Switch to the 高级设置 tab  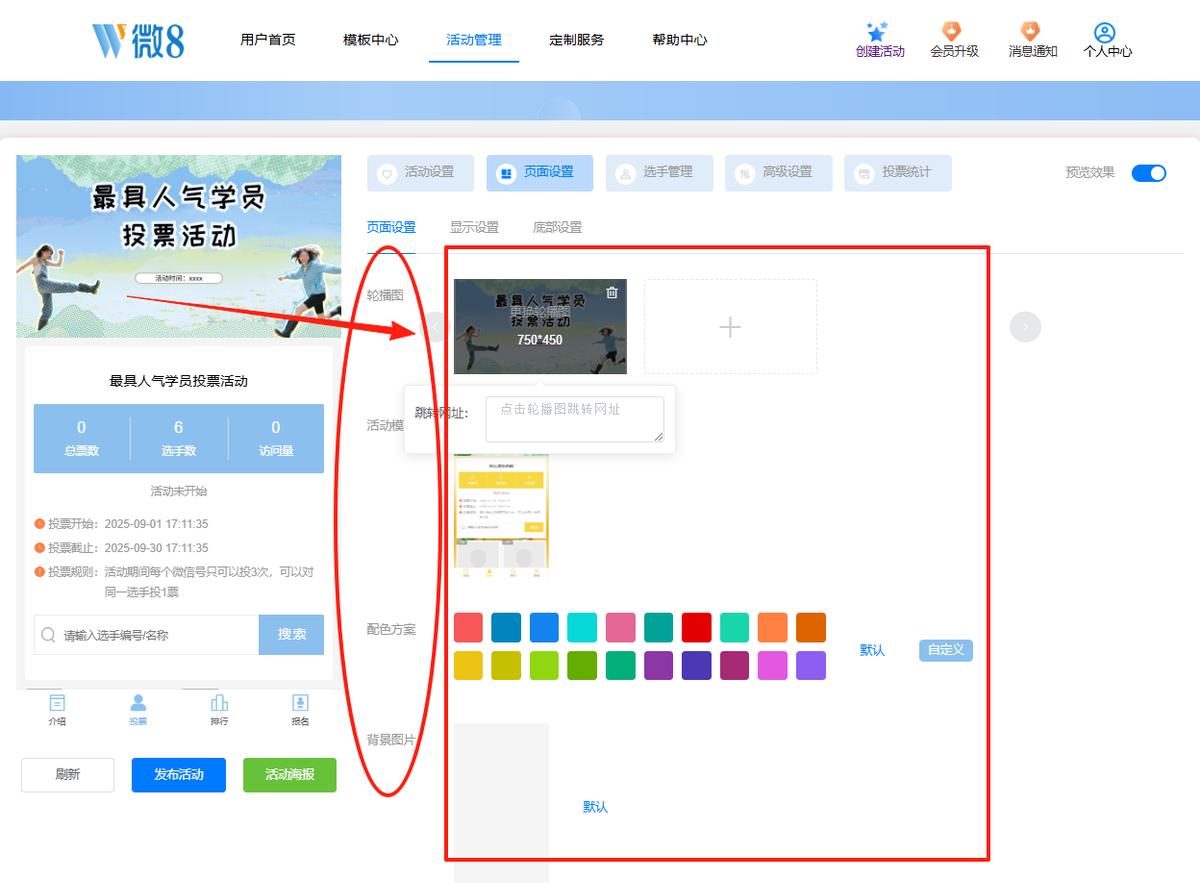coord(778,173)
